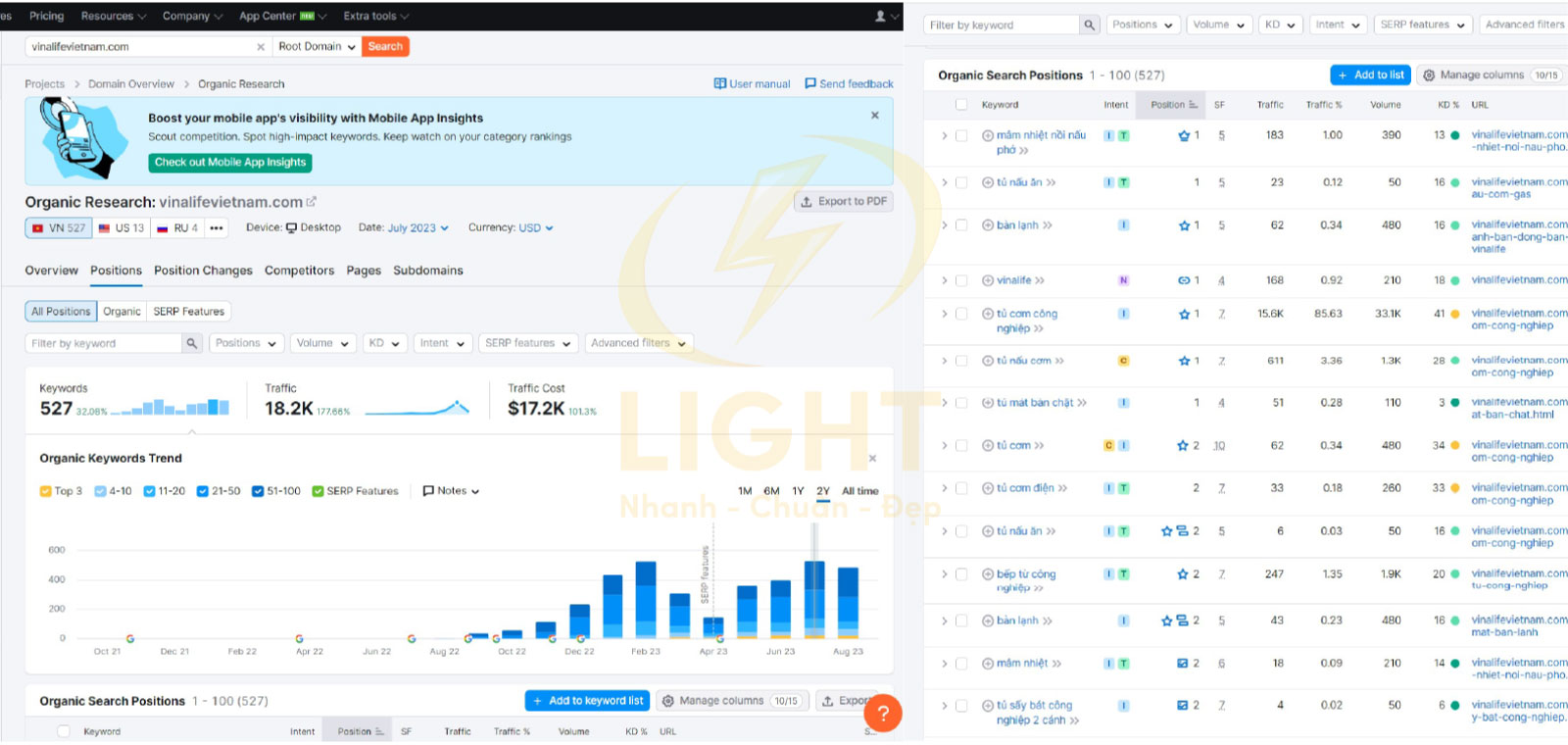Switch to the Subdomains tab
This screenshot has height=745, width=1568.
(x=428, y=271)
